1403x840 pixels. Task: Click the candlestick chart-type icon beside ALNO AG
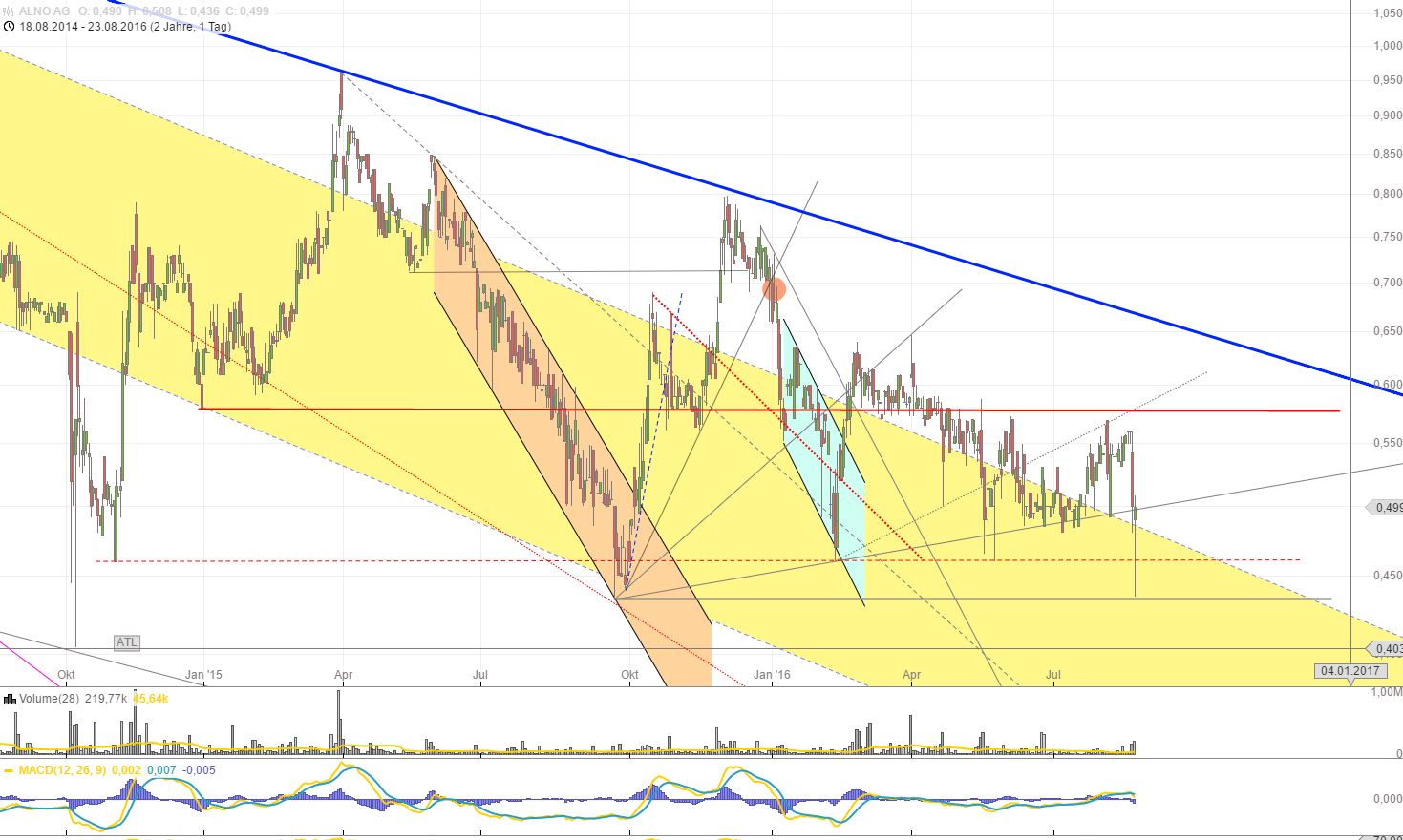point(10,11)
